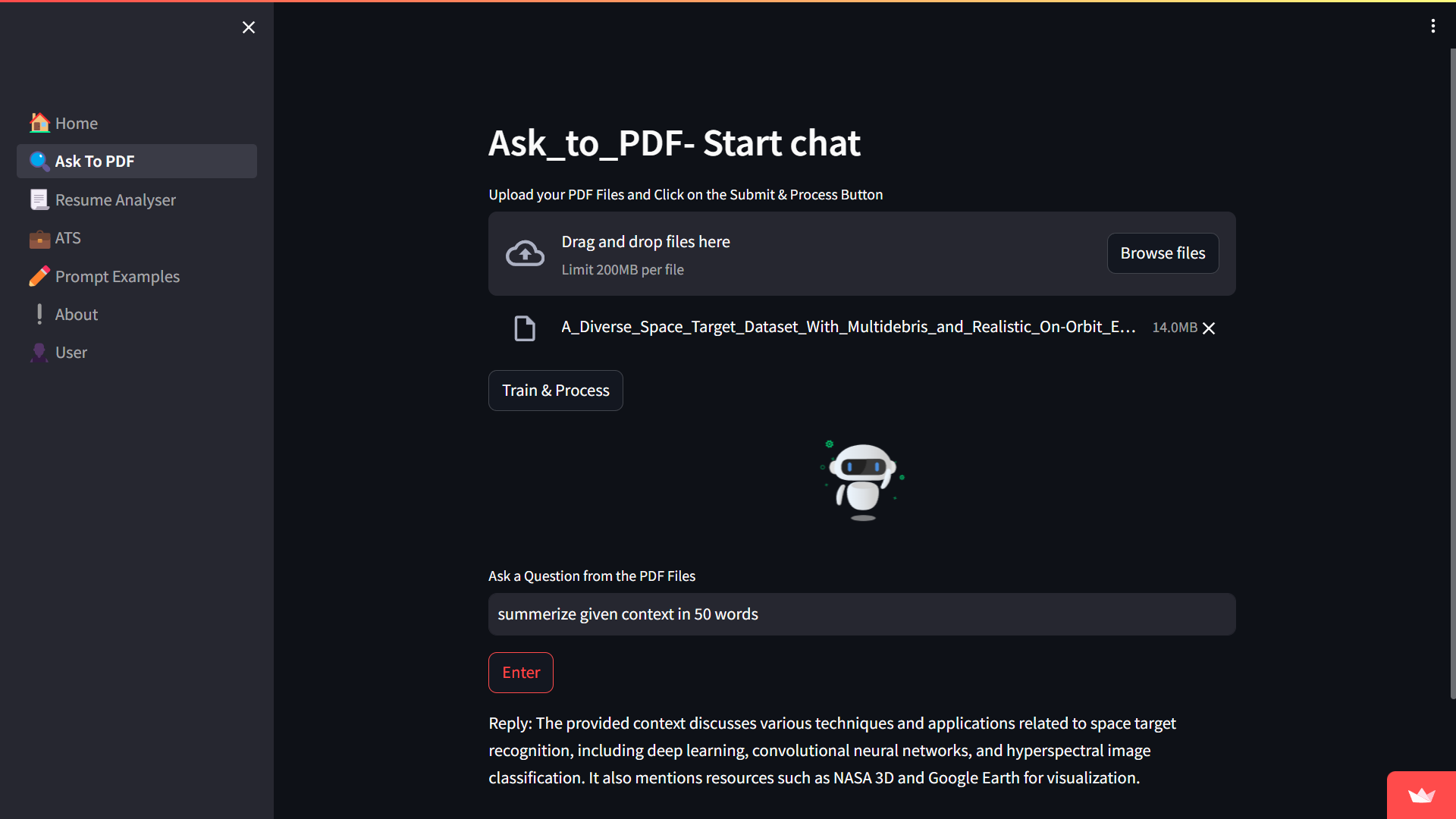Click the briefcase icon beside ATS
This screenshot has height=819, width=1456.
[x=39, y=238]
